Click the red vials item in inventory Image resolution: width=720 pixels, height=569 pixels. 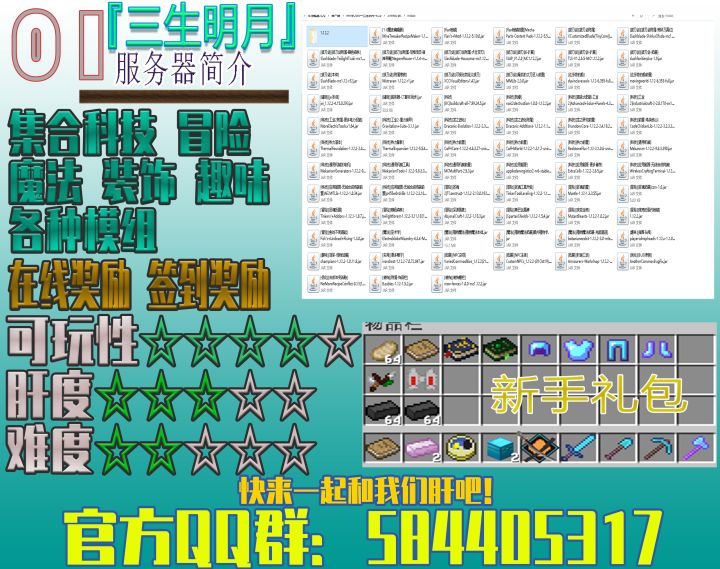point(422,380)
